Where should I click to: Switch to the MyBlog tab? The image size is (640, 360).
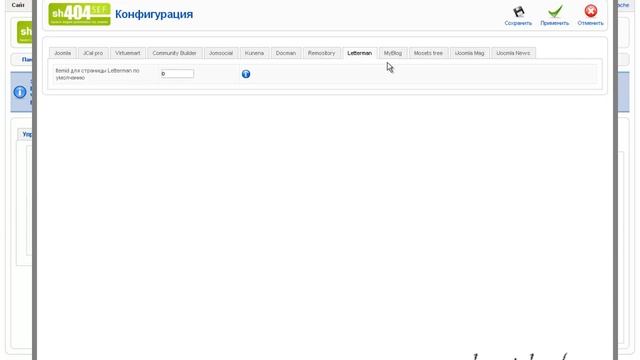point(393,53)
